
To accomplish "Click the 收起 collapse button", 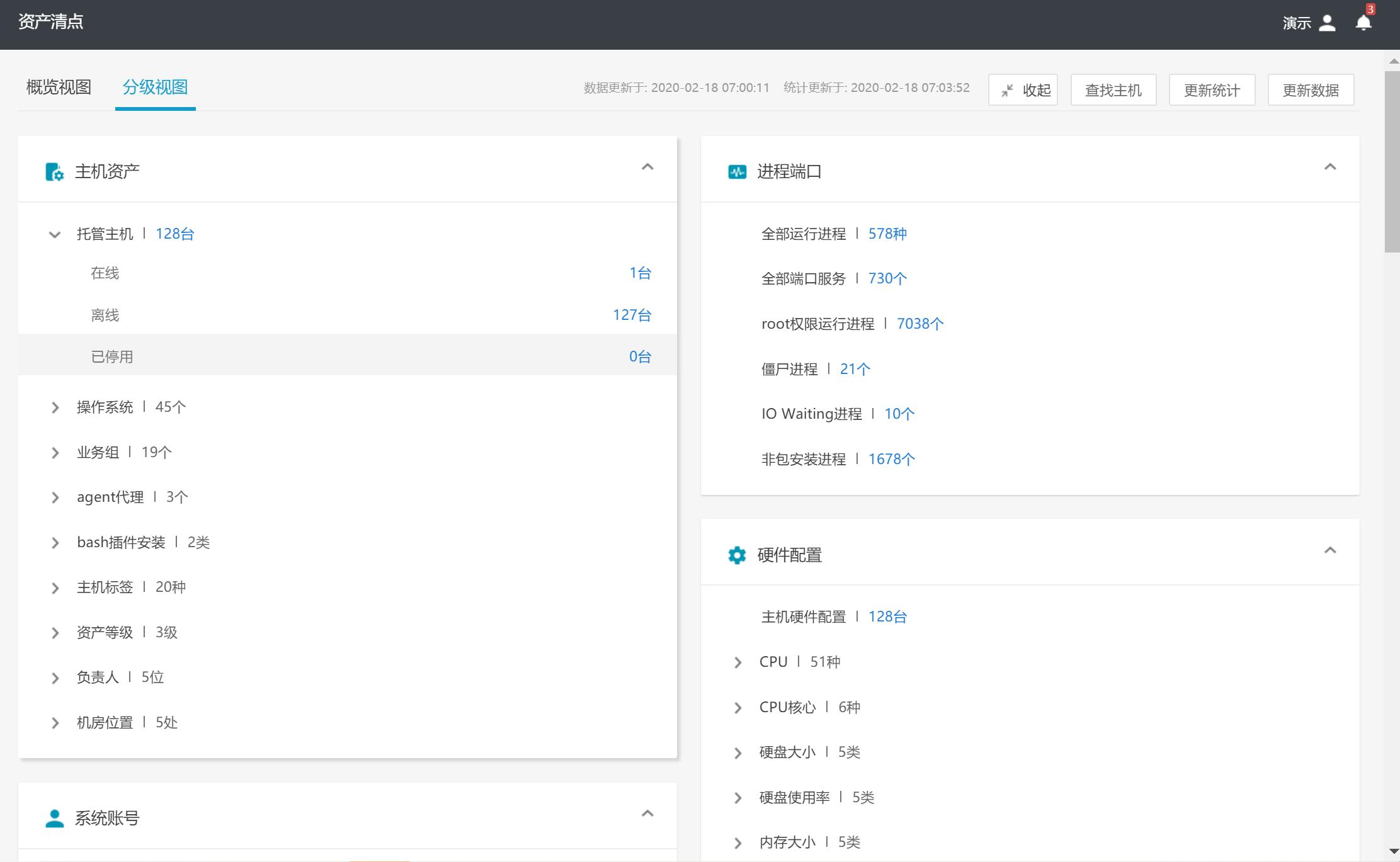I will point(1023,90).
